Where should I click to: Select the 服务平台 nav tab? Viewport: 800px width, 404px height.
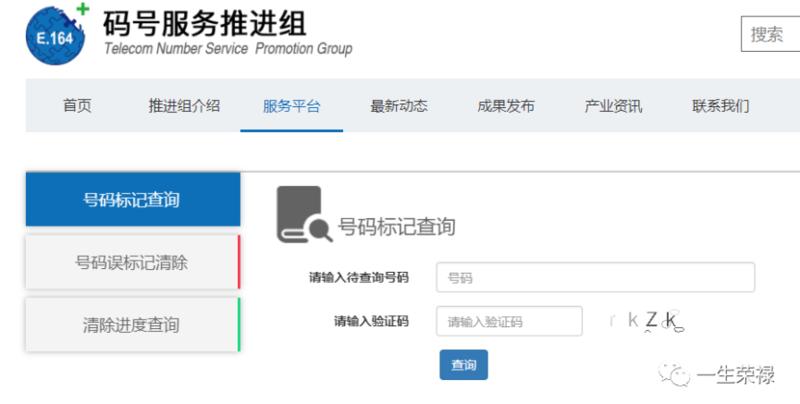coord(291,106)
